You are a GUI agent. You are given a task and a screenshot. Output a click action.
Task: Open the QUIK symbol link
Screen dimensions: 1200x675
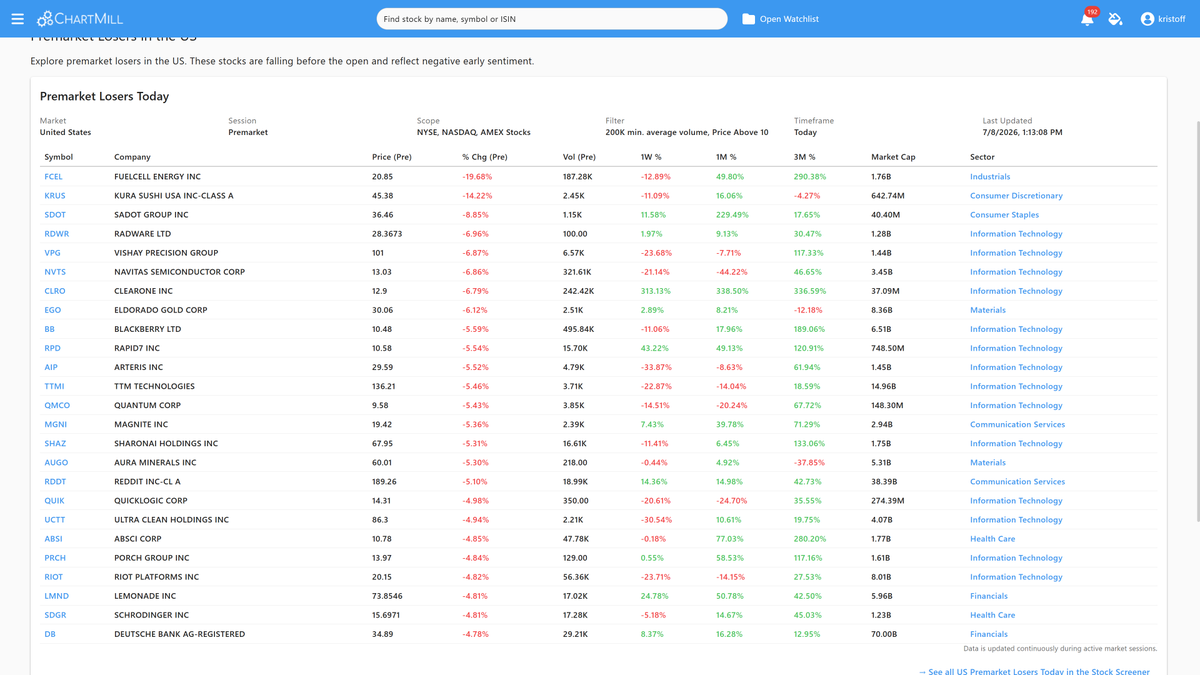(55, 501)
